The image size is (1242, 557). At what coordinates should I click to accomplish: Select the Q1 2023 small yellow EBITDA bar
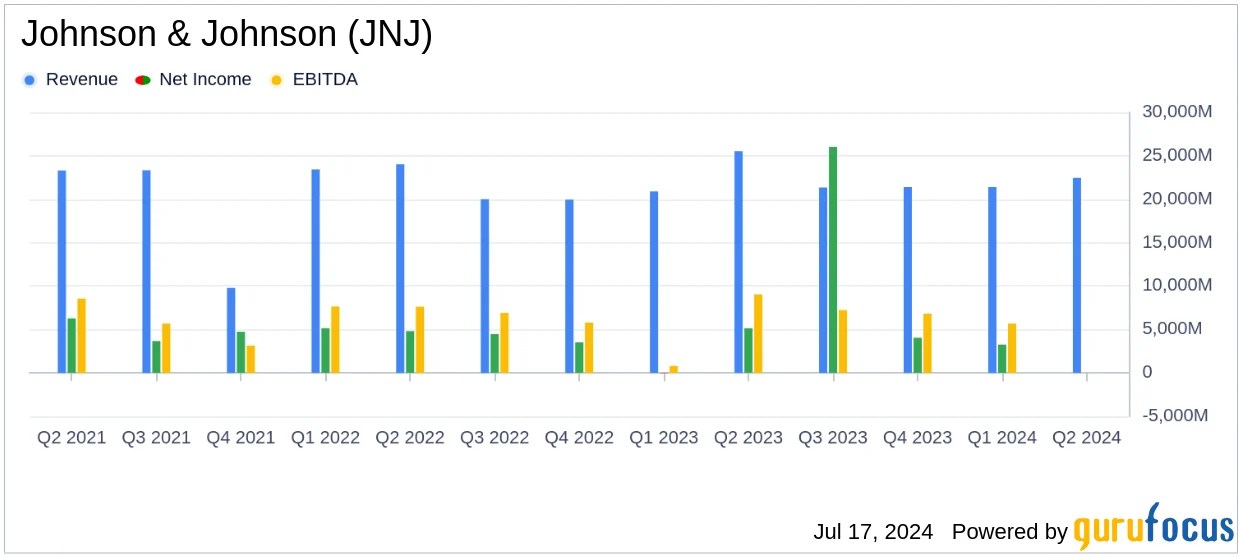674,369
